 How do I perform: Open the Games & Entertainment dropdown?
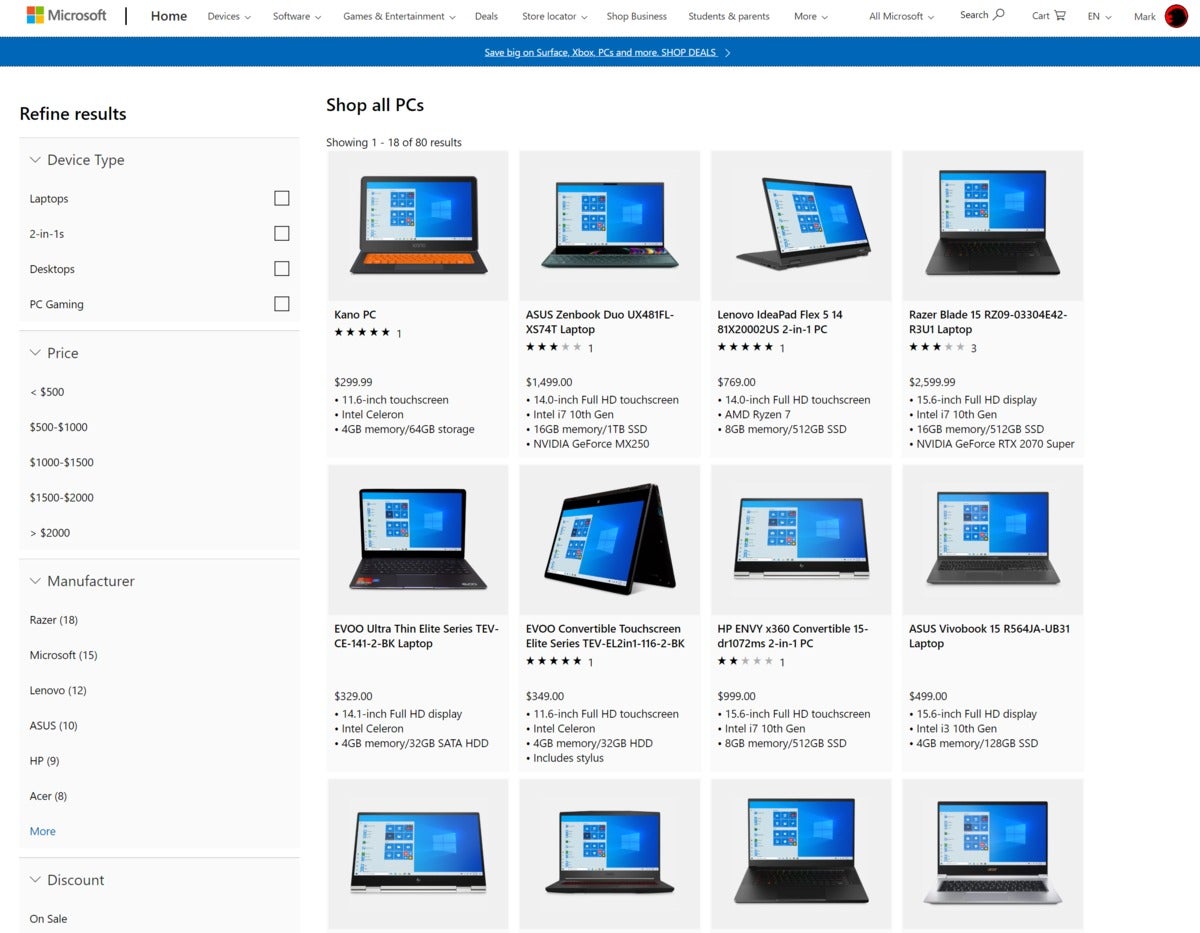click(399, 16)
